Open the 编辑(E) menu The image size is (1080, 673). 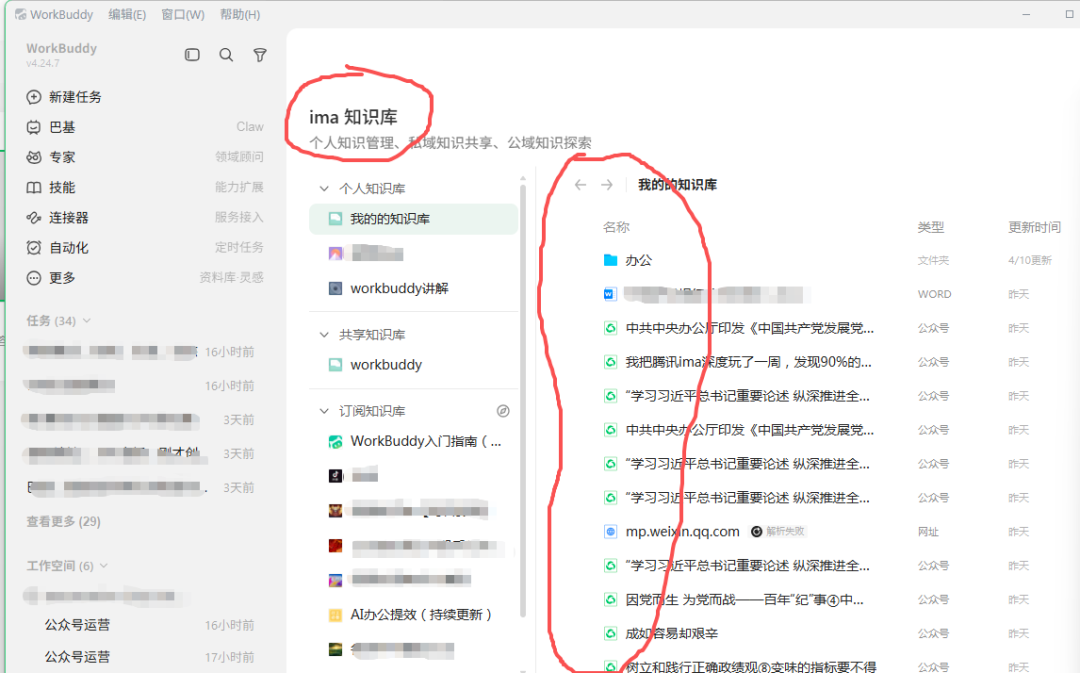(127, 14)
